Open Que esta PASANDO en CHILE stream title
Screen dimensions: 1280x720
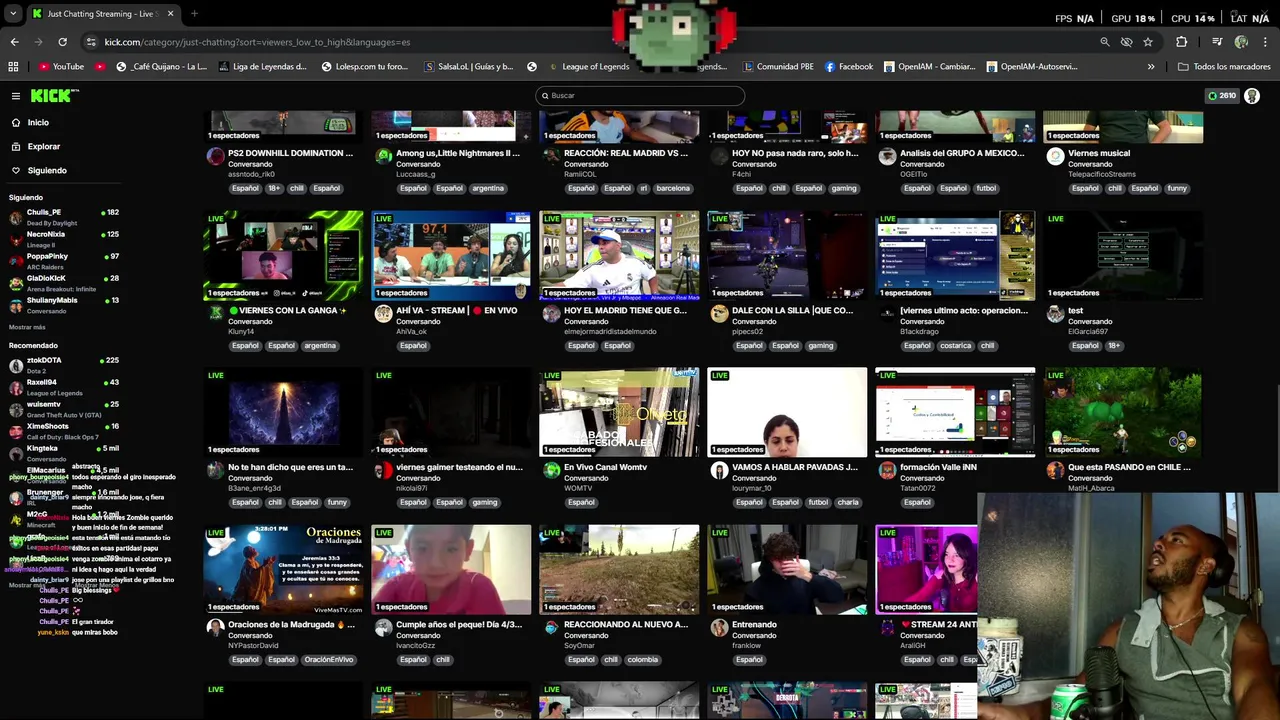coord(1129,467)
